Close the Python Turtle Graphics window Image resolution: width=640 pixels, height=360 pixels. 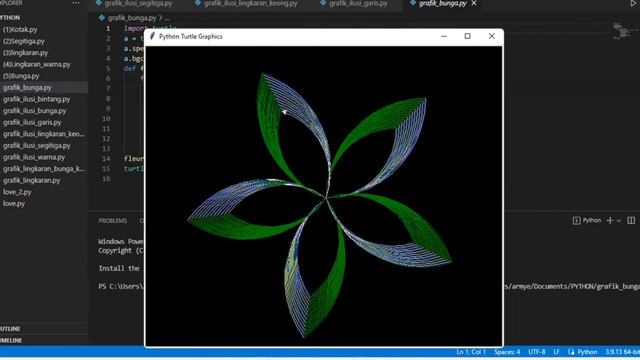492,36
